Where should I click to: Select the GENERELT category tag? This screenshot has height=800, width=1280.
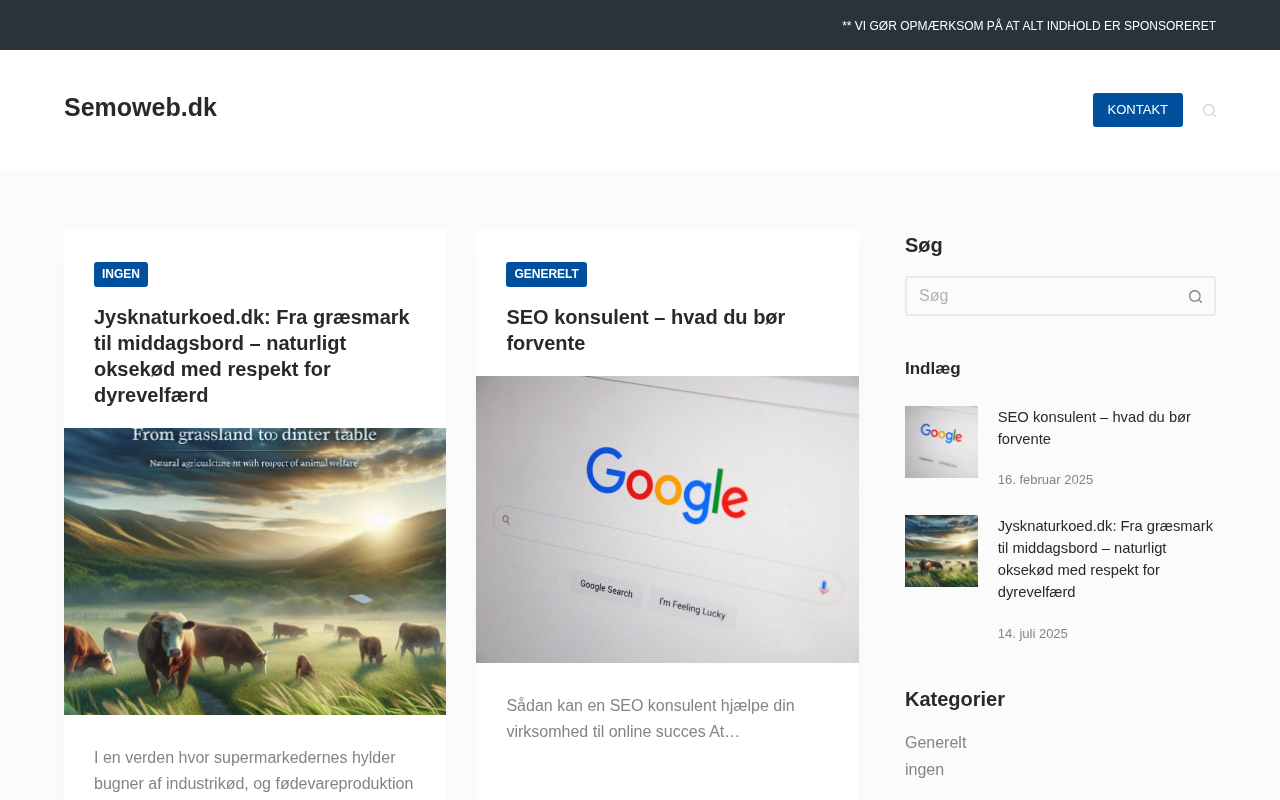tap(546, 274)
